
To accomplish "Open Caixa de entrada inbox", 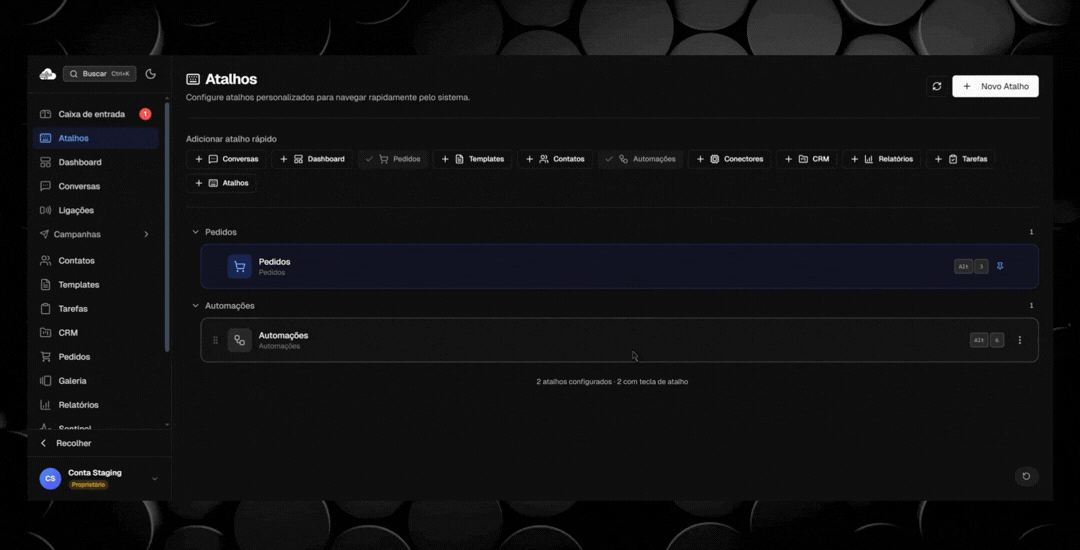I will pos(95,114).
